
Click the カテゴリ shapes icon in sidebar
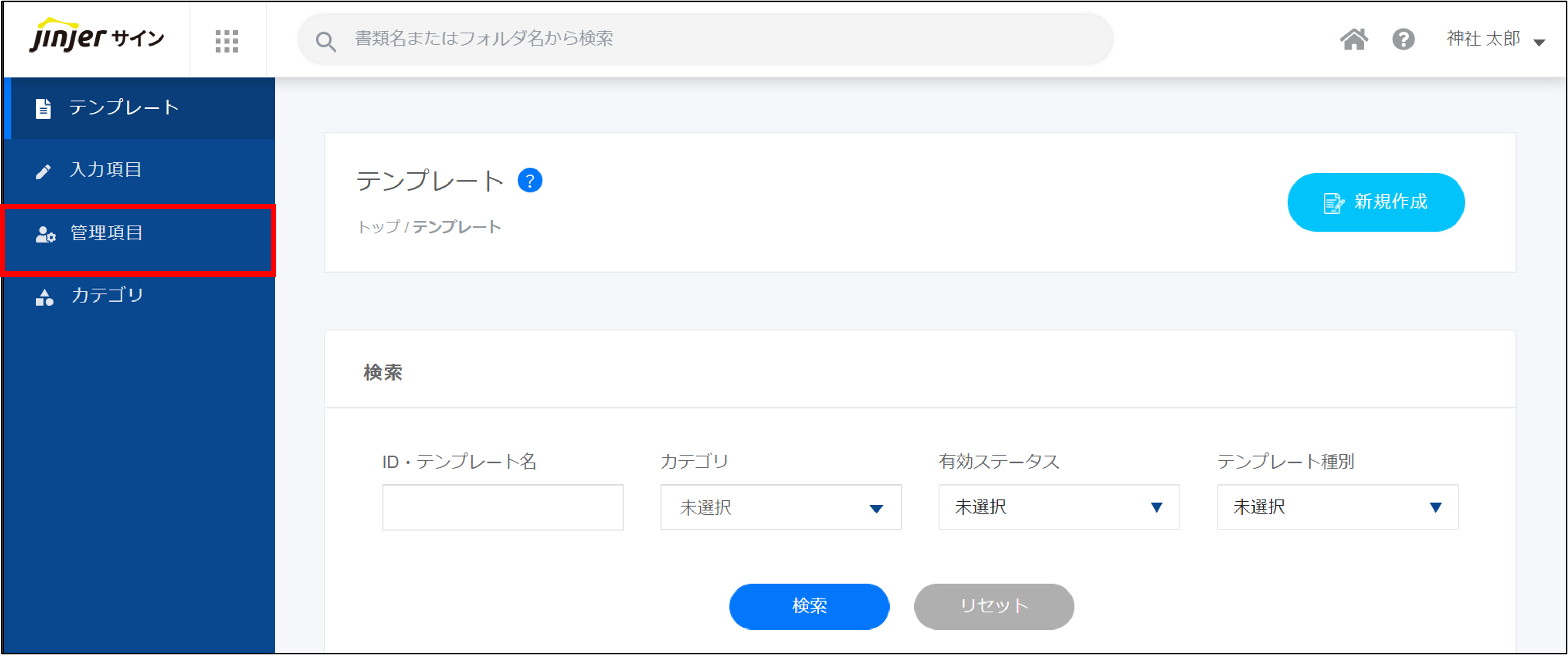pos(44,297)
